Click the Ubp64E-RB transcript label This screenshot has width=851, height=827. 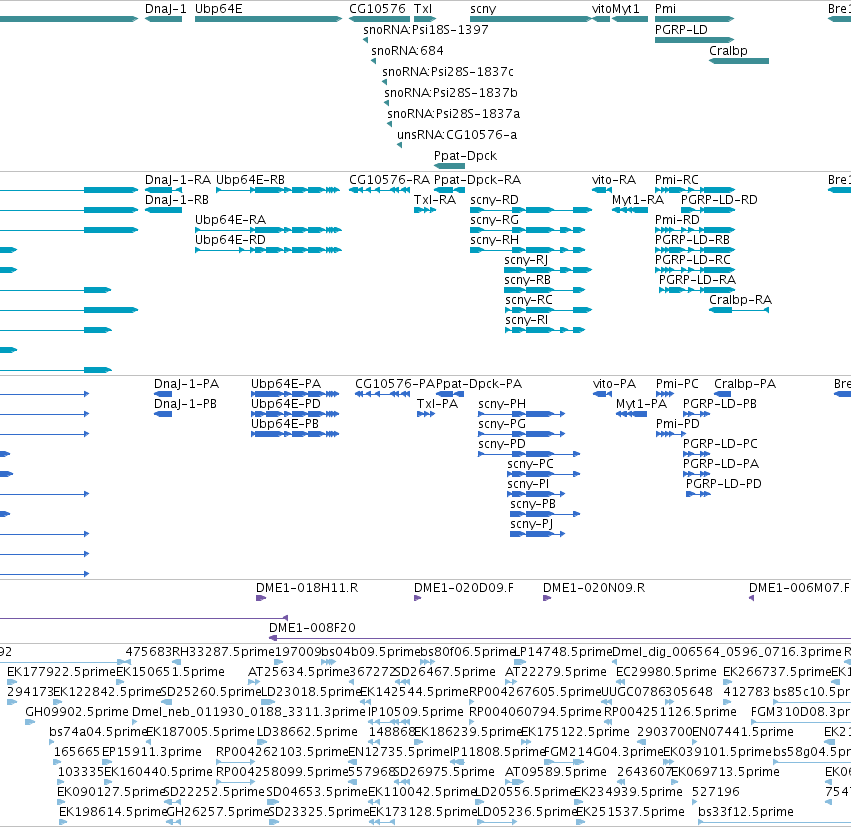click(250, 180)
